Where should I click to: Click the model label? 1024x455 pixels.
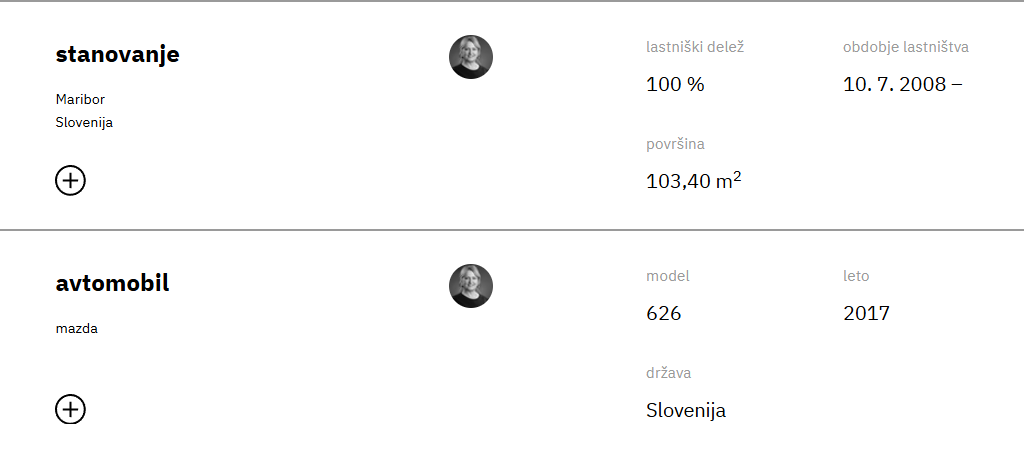(667, 276)
